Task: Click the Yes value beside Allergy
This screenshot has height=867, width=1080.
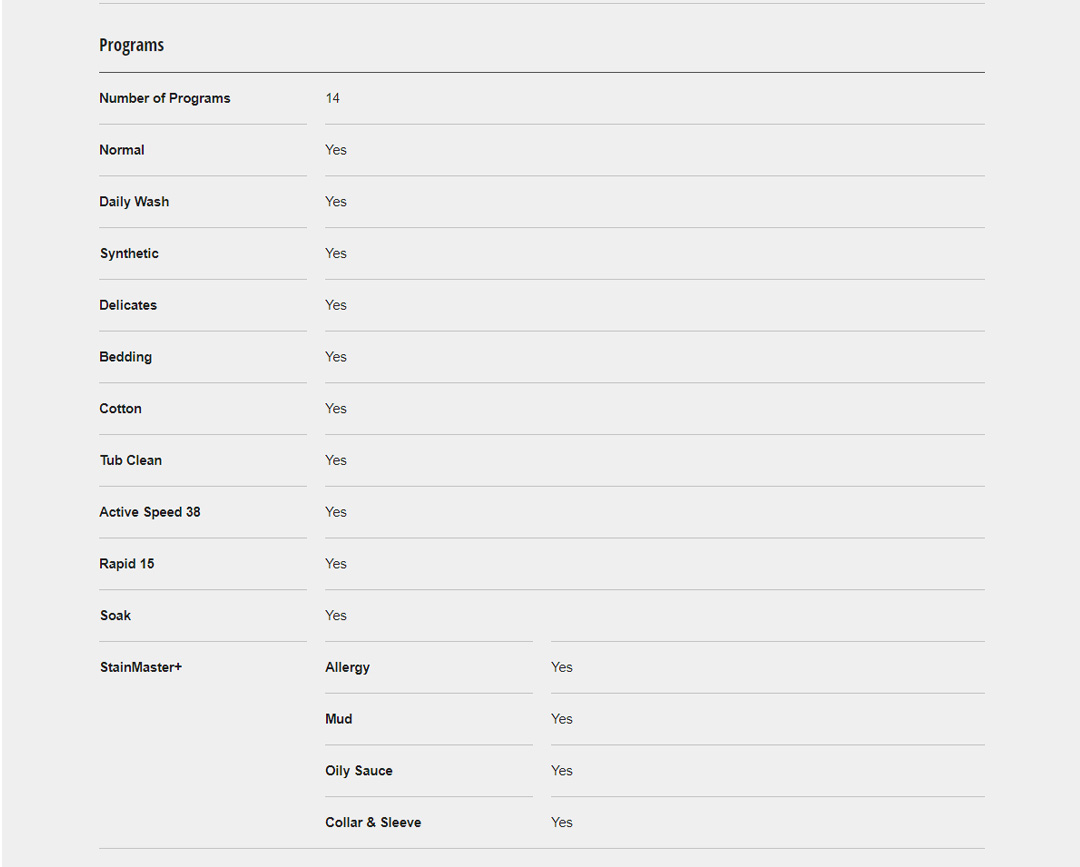Action: [x=562, y=667]
